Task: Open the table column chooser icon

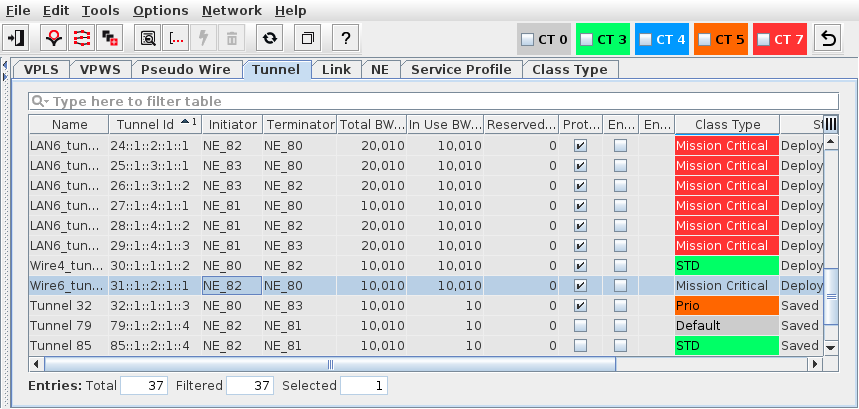Action: pos(830,124)
